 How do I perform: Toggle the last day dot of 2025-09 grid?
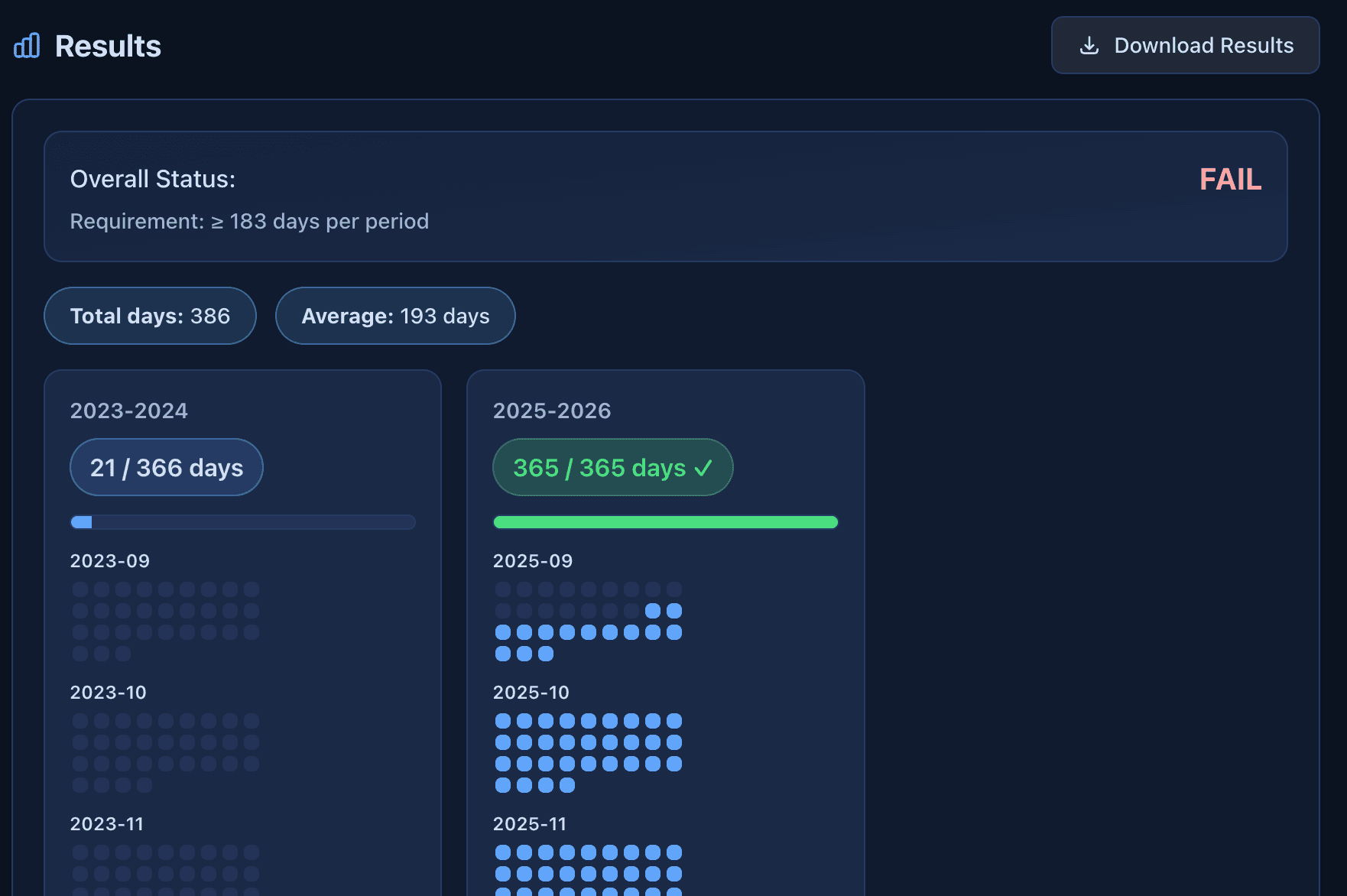coord(546,654)
